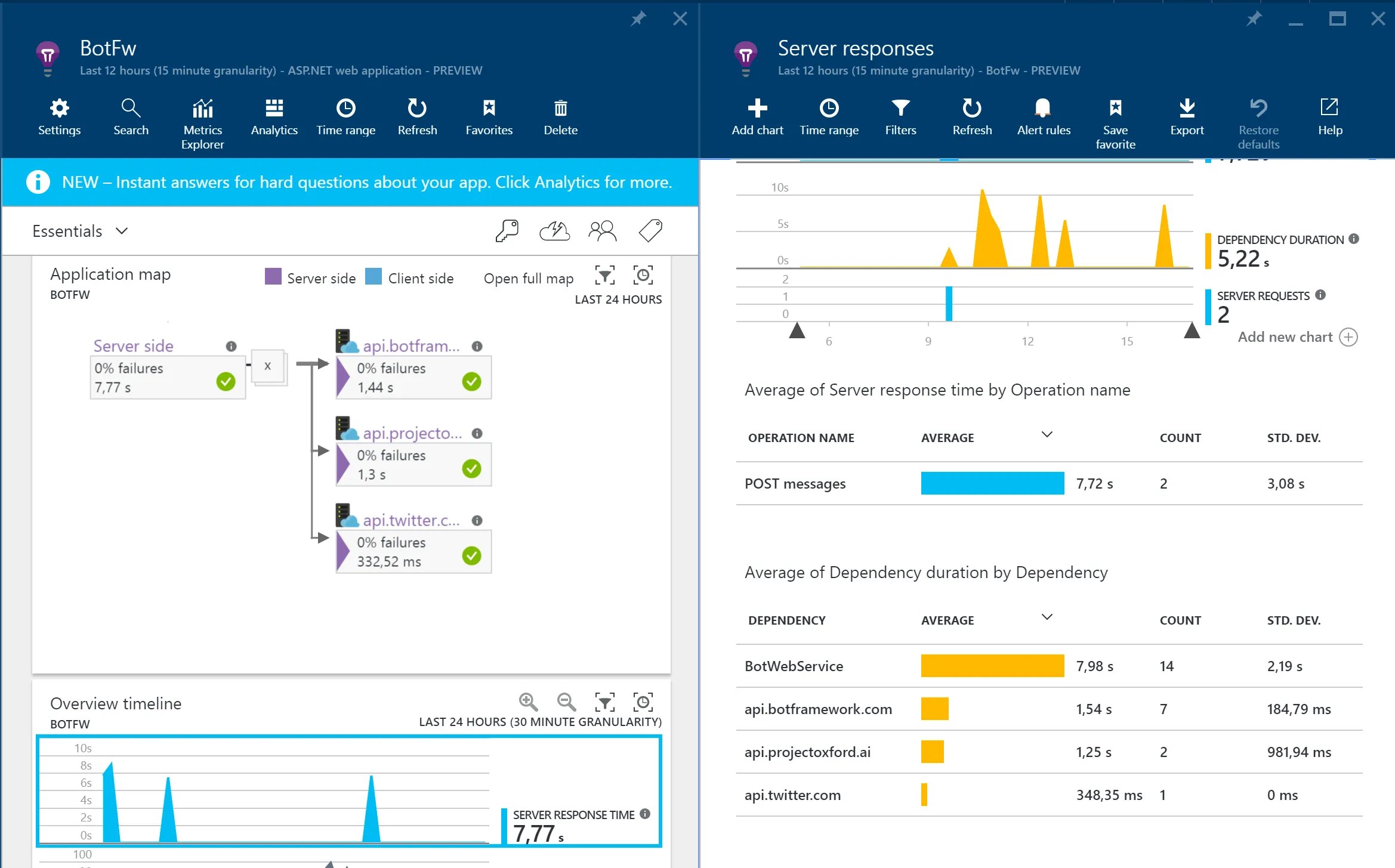Open the users icon in Essentials bar
This screenshot has width=1395, height=868.
tap(602, 230)
